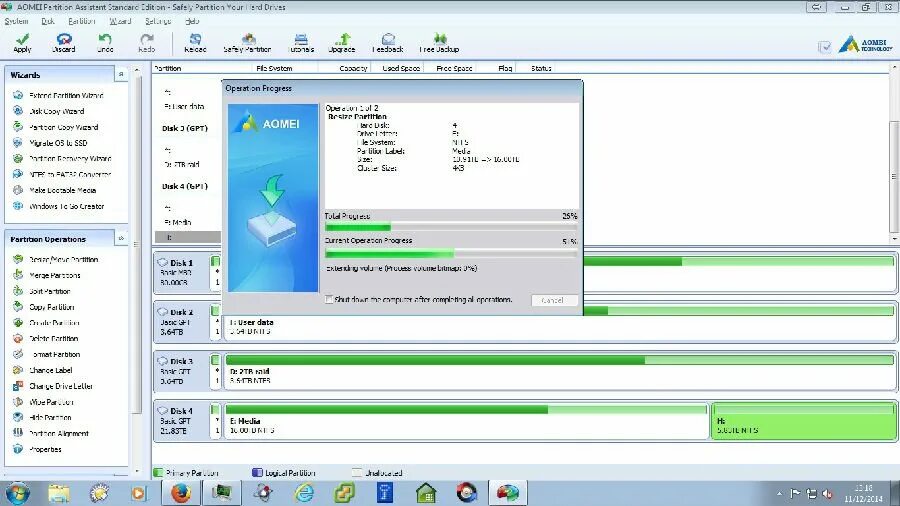Viewport: 900px width, 506px height.
Task: Open NTFS to FAT32 Converter
Action: (70, 174)
